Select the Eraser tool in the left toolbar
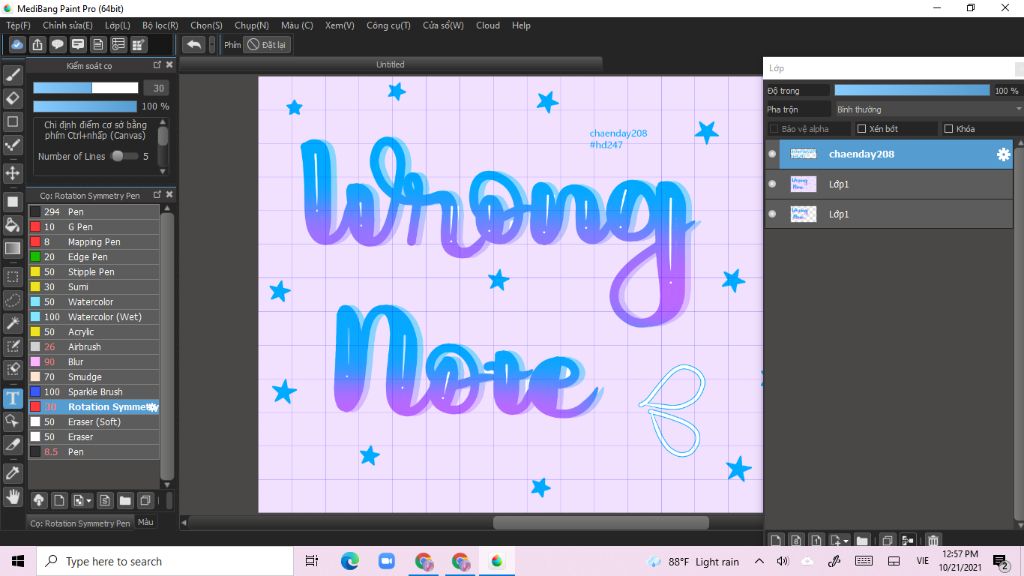 point(13,99)
